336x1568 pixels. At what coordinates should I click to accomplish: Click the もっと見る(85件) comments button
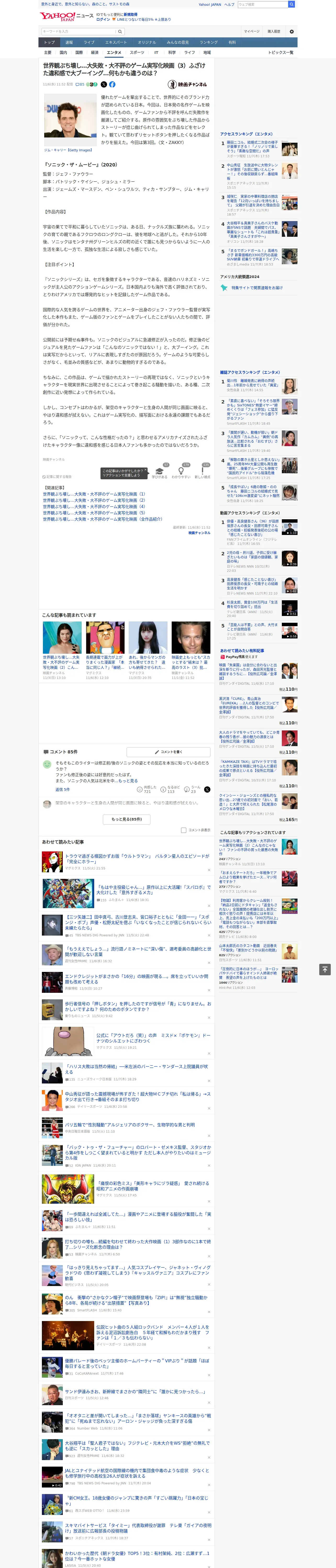(x=127, y=819)
